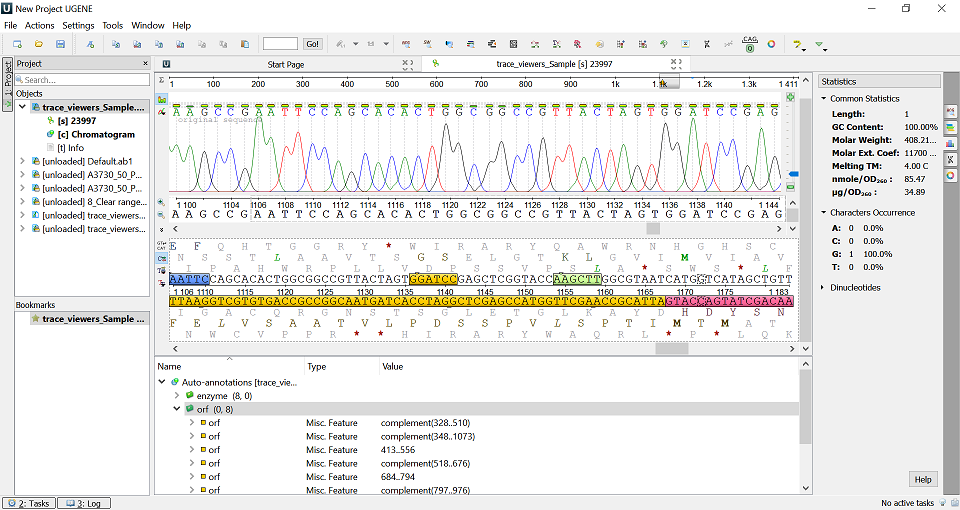This screenshot has height=510, width=960.
Task: Create a new document toolbar icon
Action: pyautogui.click(x=17, y=44)
